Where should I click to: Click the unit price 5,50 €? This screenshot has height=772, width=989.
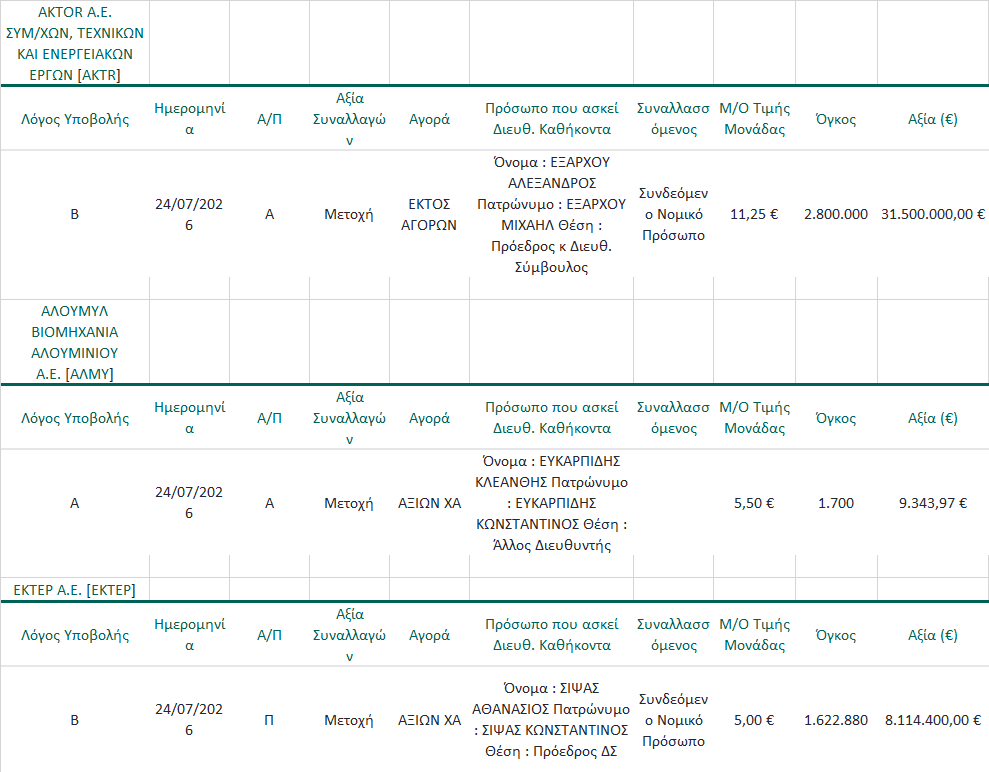point(754,503)
